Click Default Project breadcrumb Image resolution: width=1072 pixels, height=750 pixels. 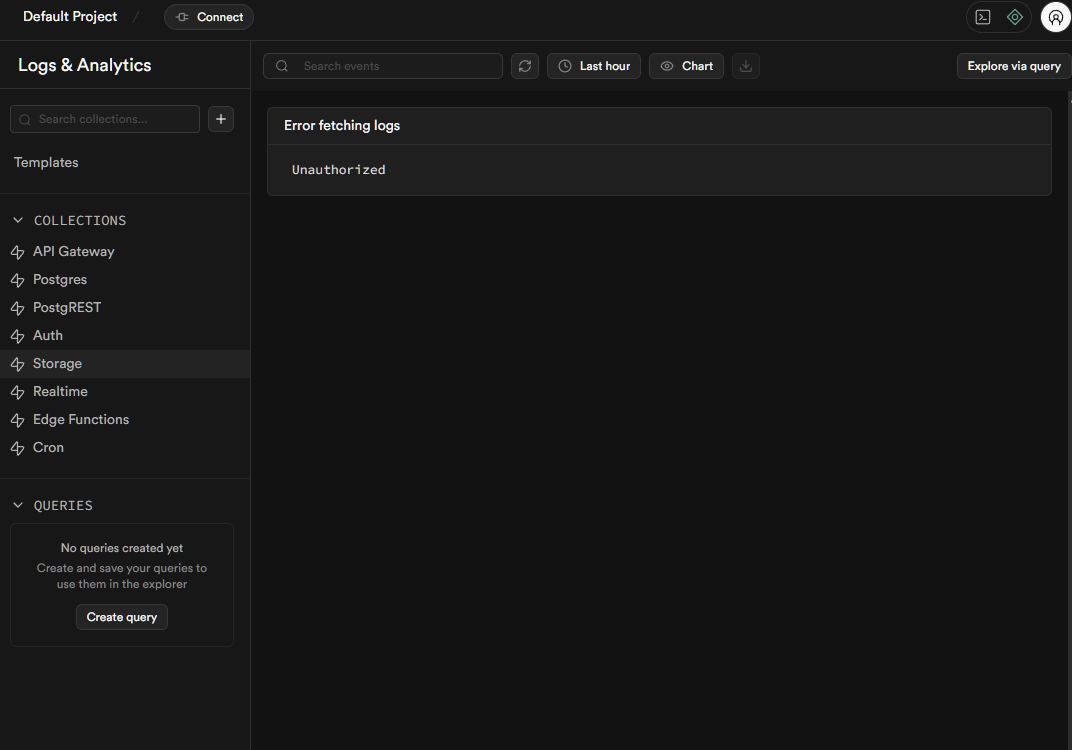(x=70, y=16)
